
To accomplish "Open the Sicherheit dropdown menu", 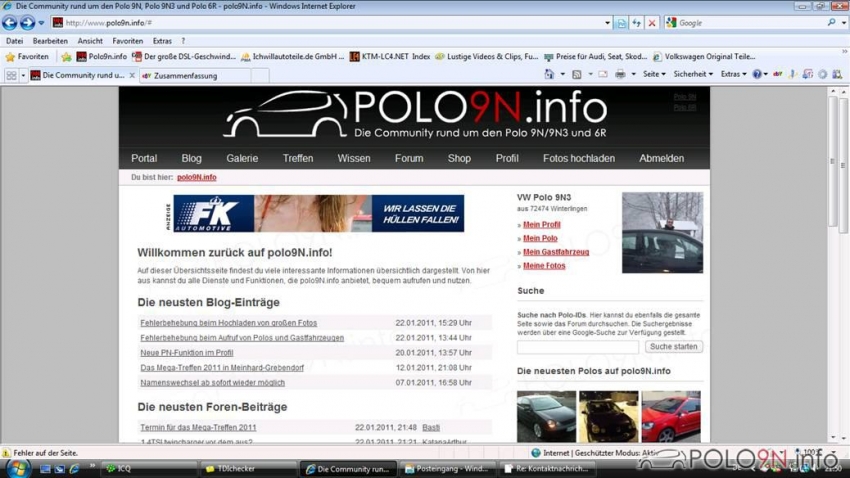I will [693, 74].
